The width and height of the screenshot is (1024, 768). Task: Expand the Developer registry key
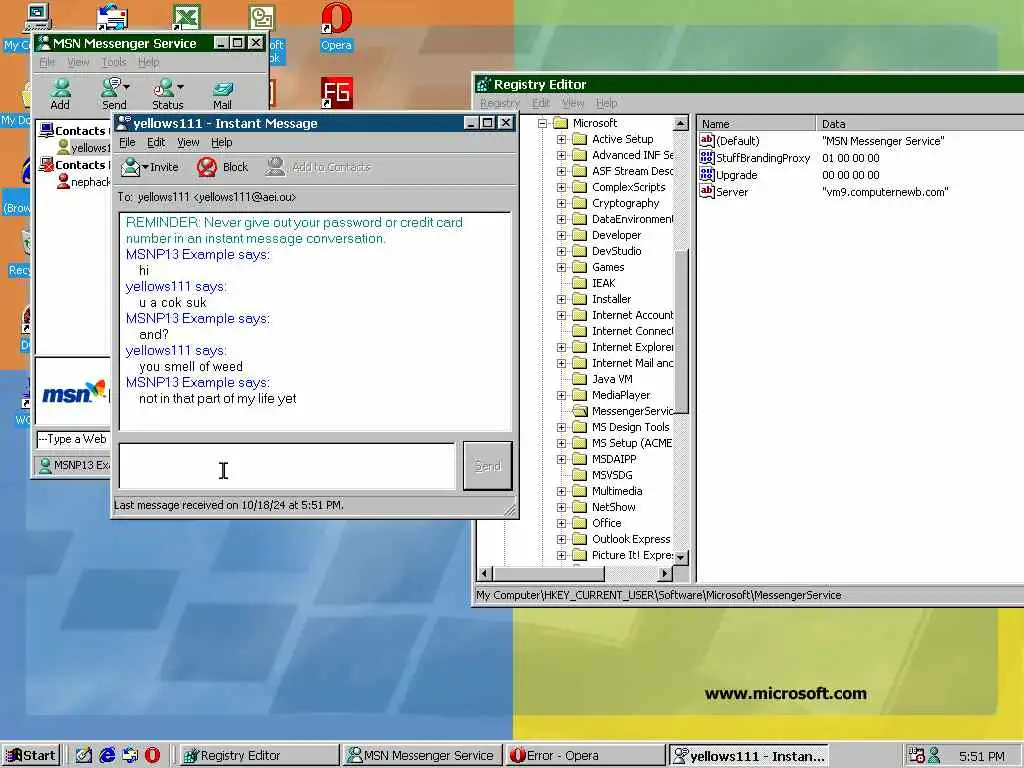tap(562, 235)
